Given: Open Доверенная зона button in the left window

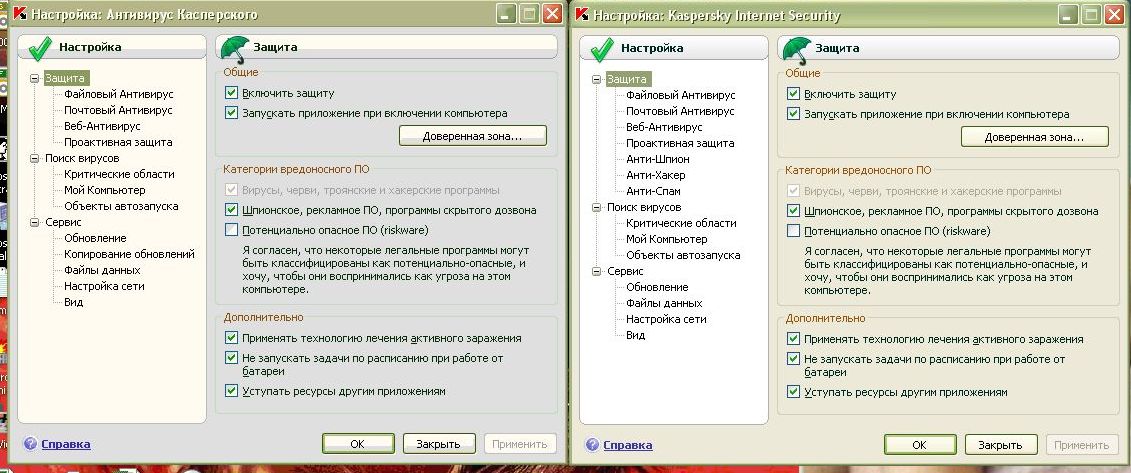Looking at the screenshot, I should [473, 135].
